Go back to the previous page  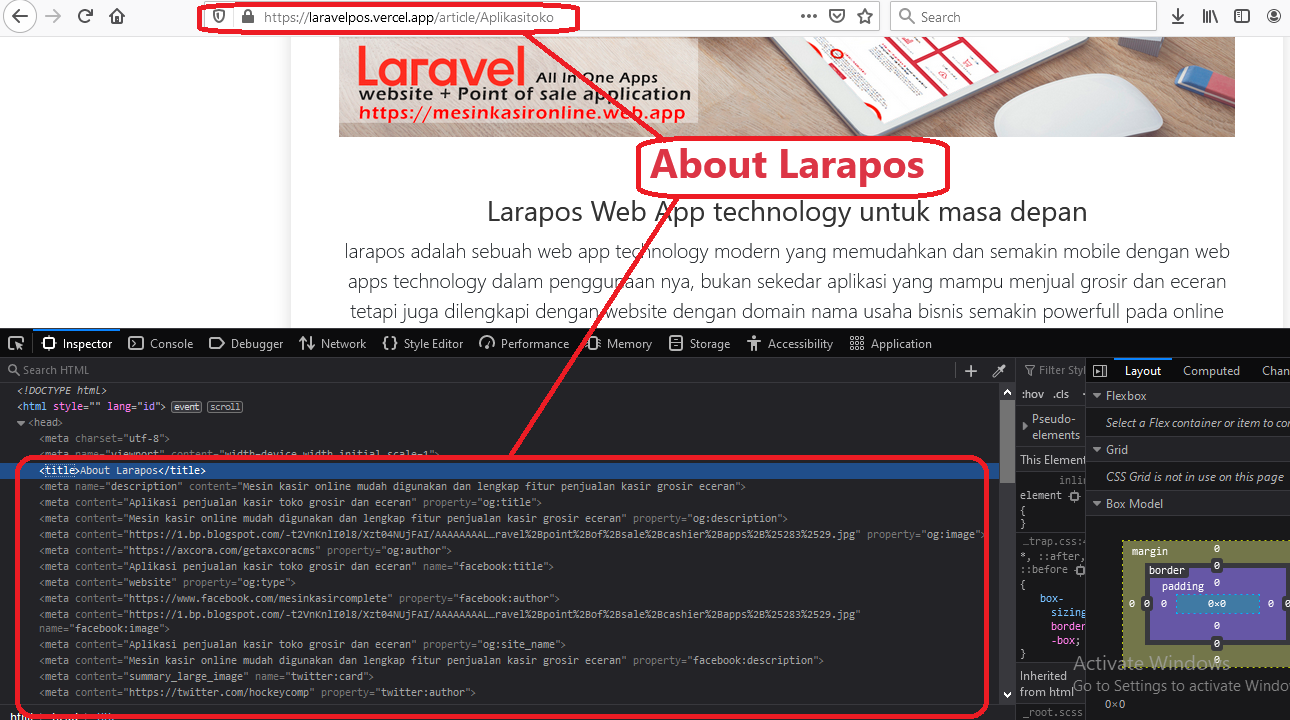20,16
